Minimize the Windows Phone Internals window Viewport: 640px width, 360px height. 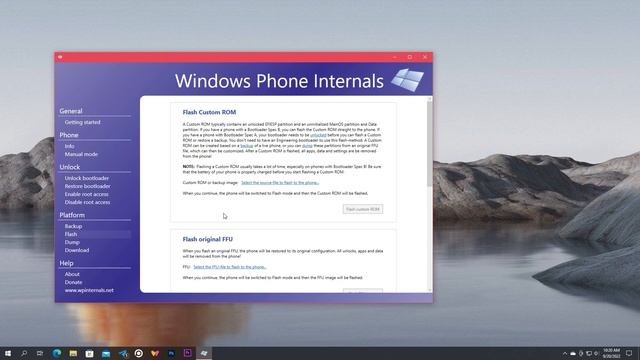(395, 57)
